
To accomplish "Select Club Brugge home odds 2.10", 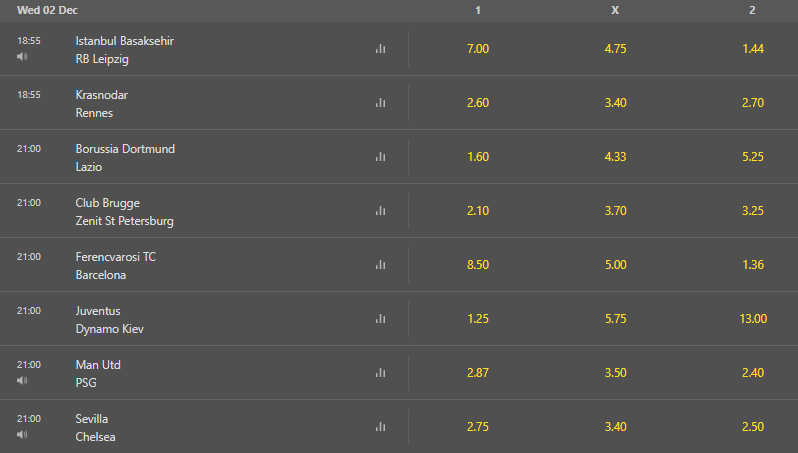I will click(x=478, y=211).
